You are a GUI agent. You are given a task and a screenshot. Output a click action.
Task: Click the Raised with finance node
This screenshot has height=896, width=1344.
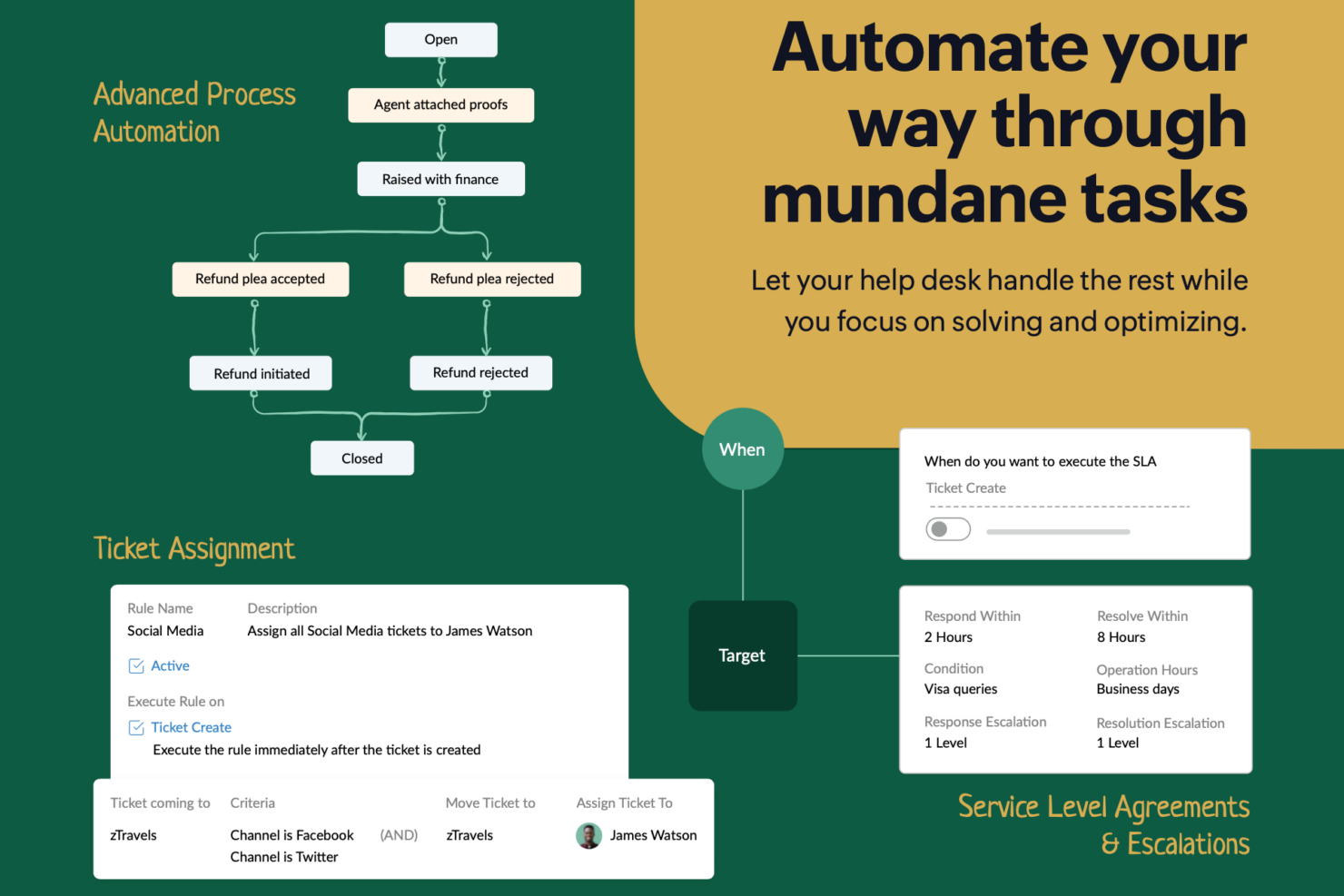coord(440,180)
